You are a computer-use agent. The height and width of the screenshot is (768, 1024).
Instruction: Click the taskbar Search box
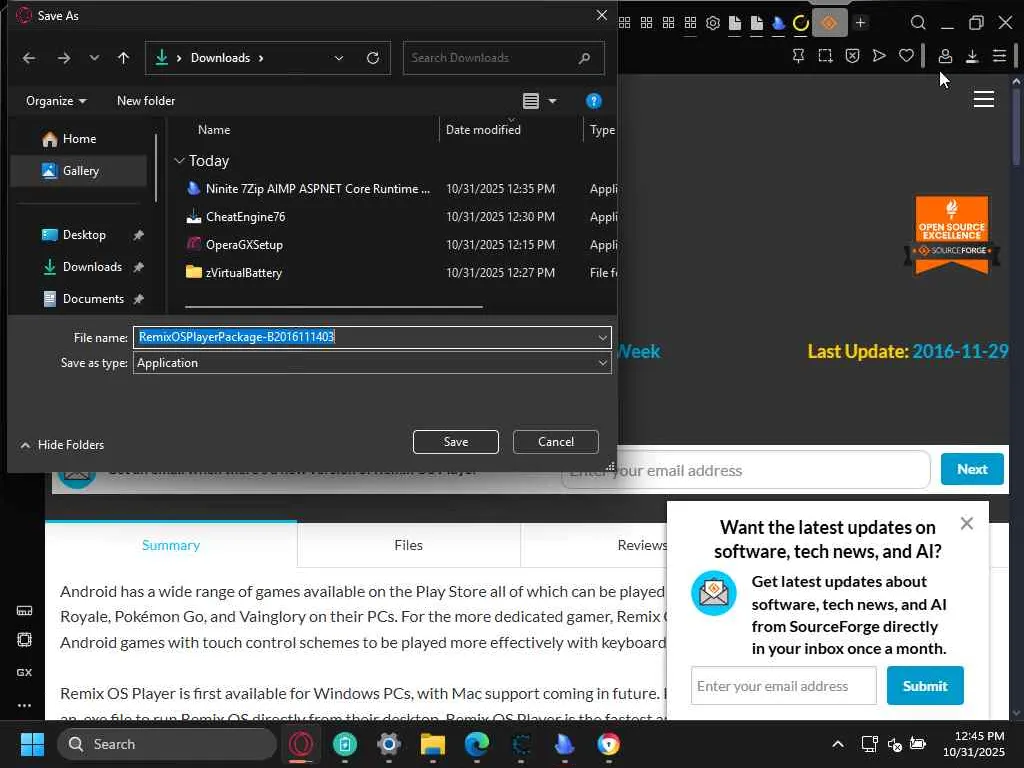click(167, 744)
